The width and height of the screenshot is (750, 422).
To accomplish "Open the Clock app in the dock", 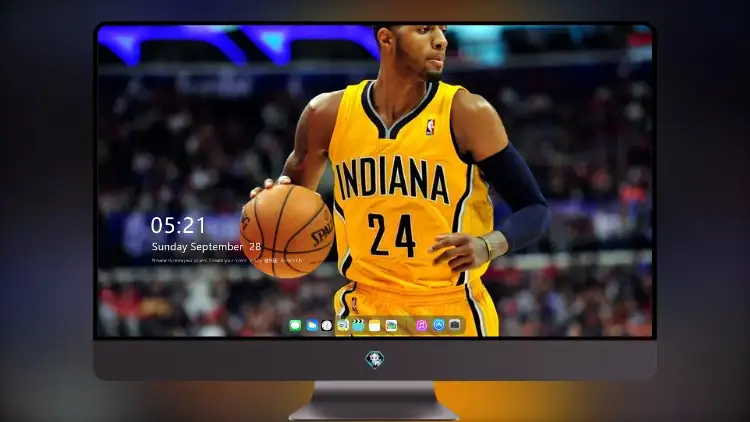I will [327, 326].
